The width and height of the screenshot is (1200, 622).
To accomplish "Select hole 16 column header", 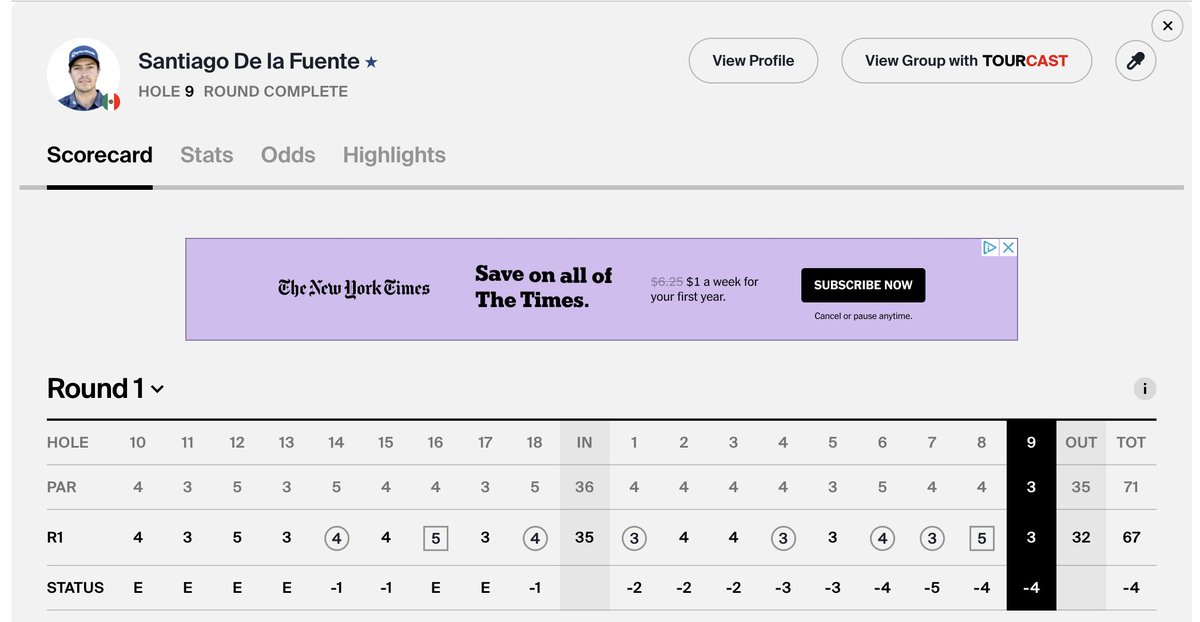I will pos(435,443).
